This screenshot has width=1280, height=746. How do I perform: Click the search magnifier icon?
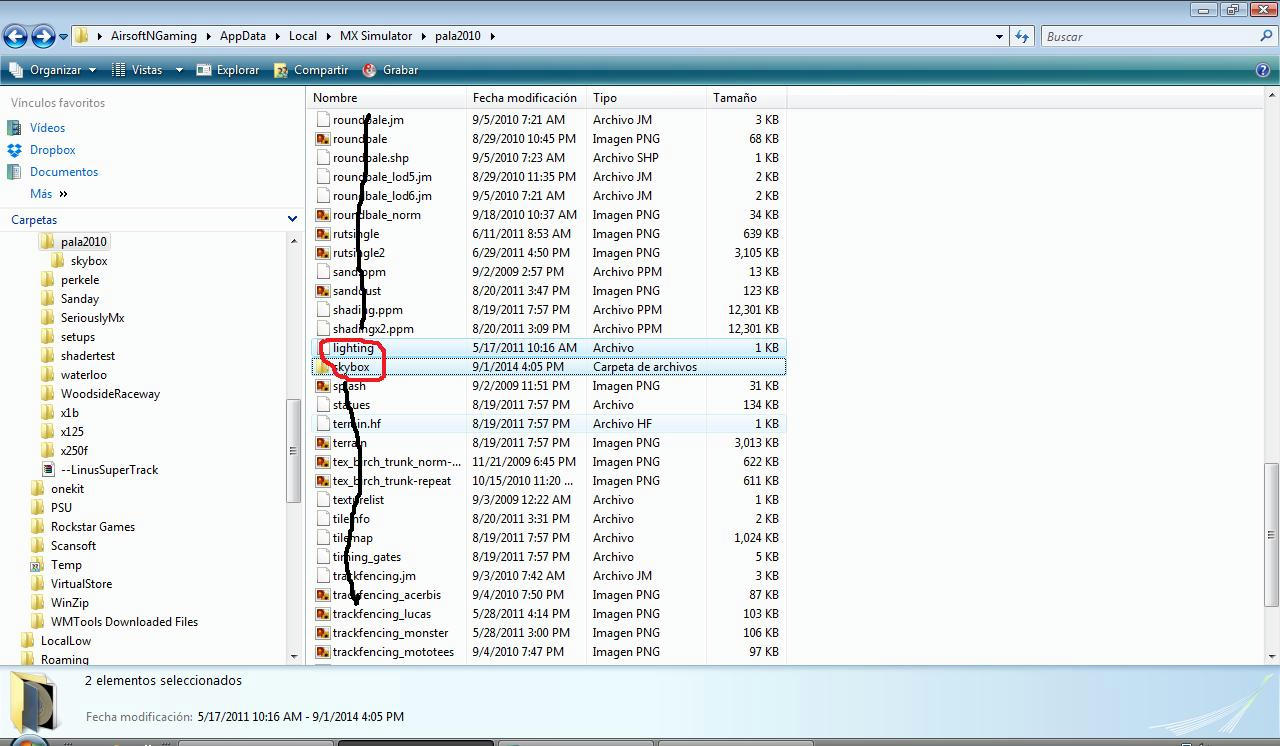click(x=1267, y=36)
